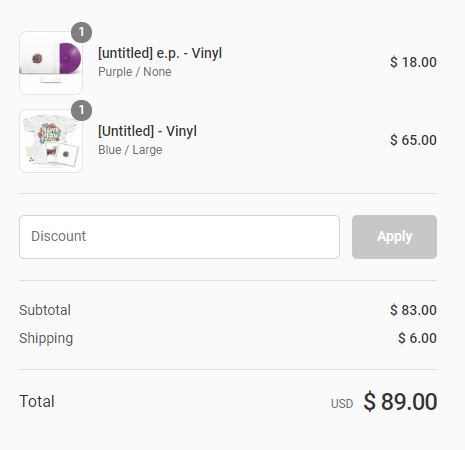Screen dimensions: 465x450
Task: Click the quantity badge on t-shirt bundle
Action: pos(81,110)
